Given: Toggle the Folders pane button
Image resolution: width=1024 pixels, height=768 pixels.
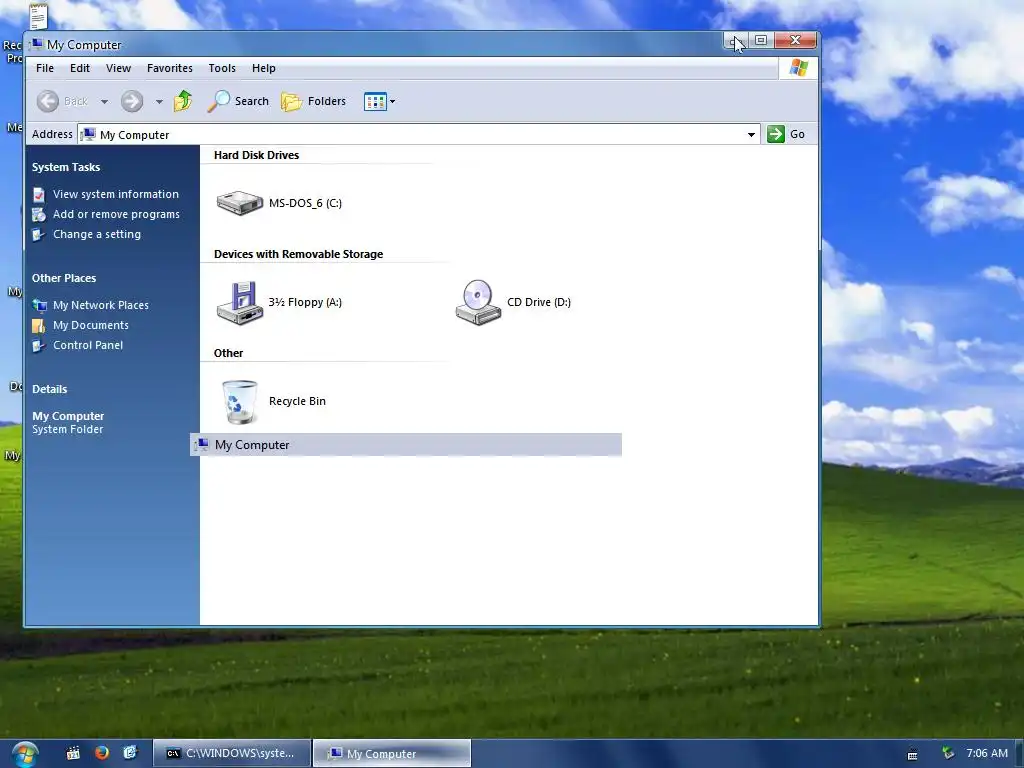Looking at the screenshot, I should coord(313,101).
